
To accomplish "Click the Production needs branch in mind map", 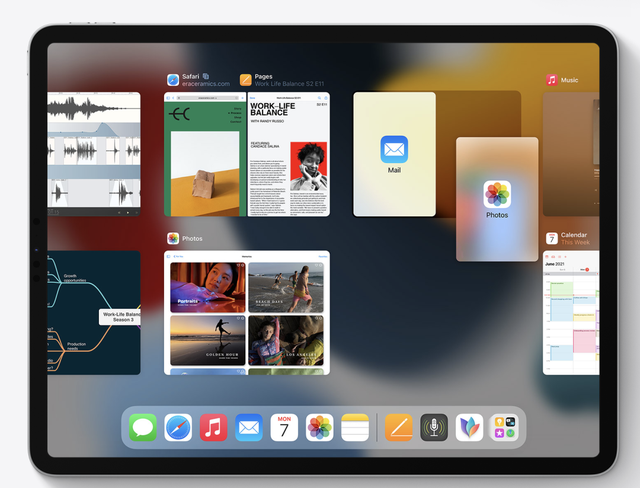I will [76, 346].
